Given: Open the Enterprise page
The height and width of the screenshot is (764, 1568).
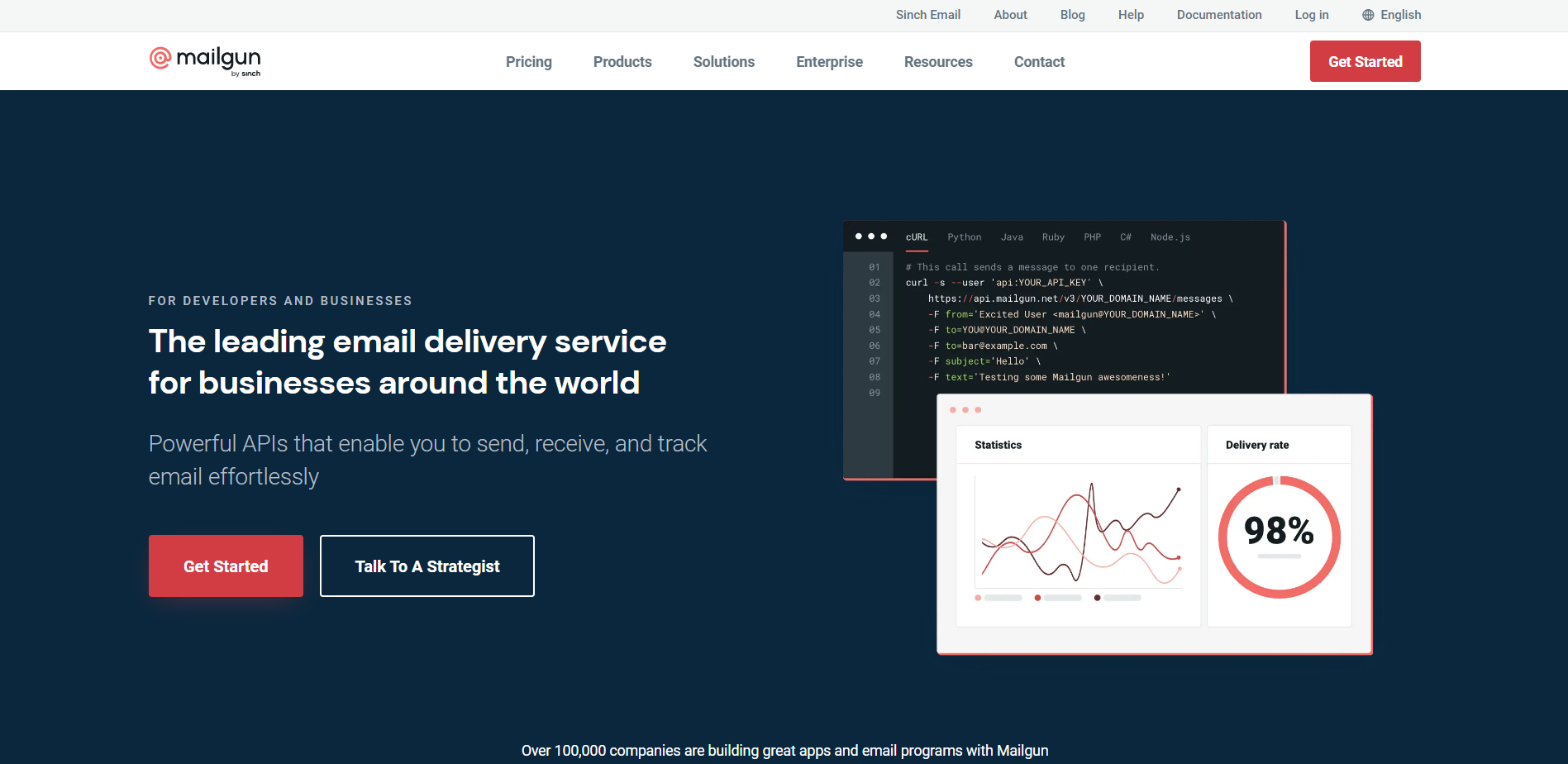Looking at the screenshot, I should [x=829, y=62].
